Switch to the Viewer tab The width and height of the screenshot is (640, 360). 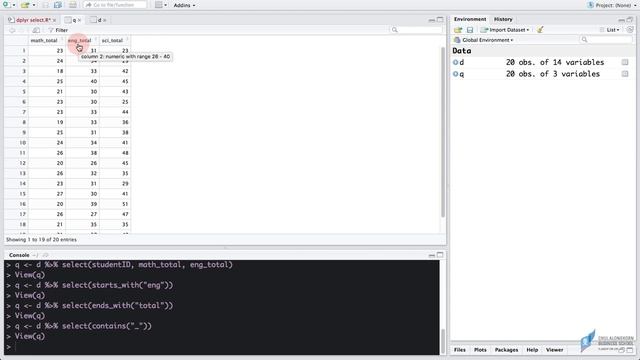[554, 350]
